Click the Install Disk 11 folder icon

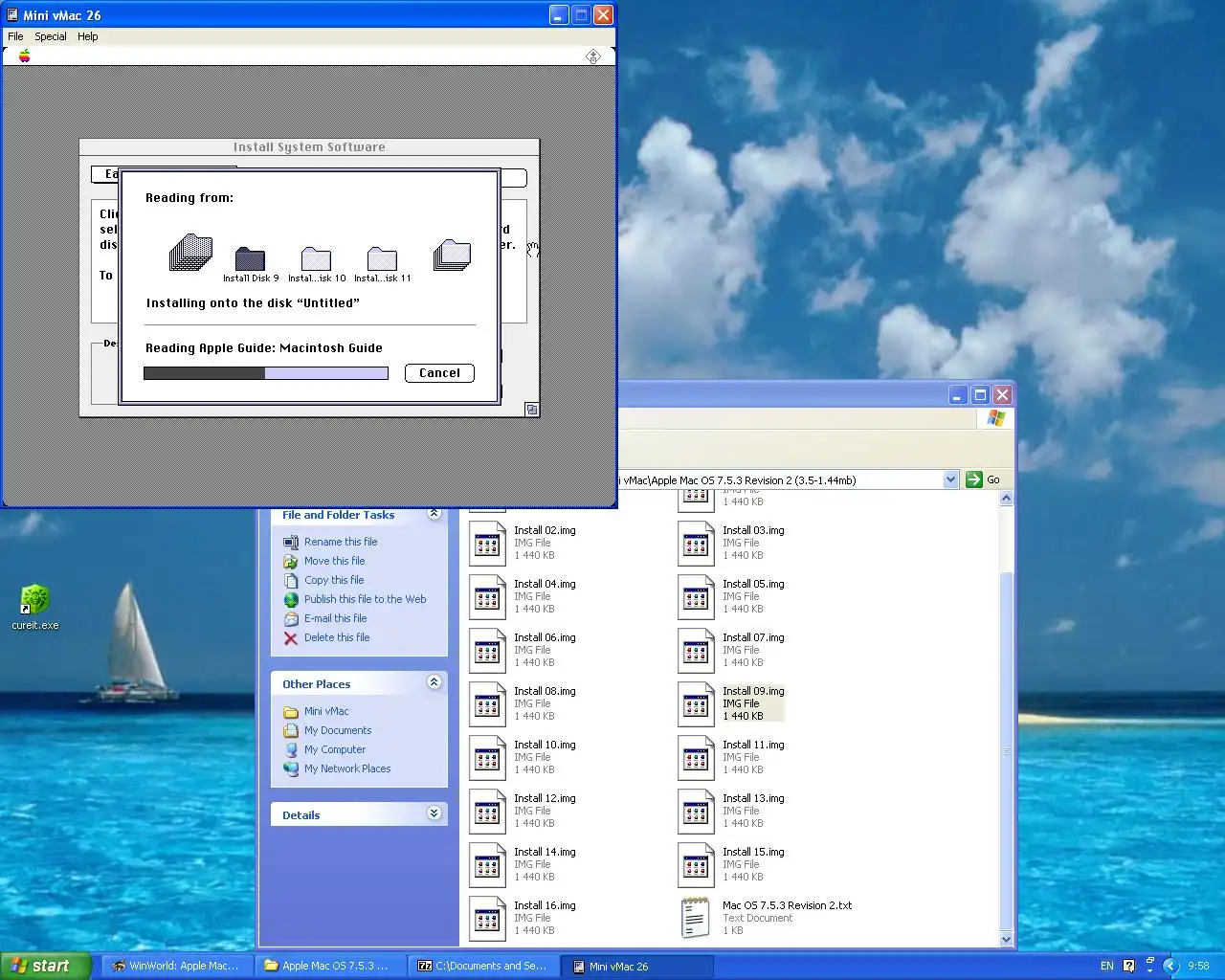382,258
